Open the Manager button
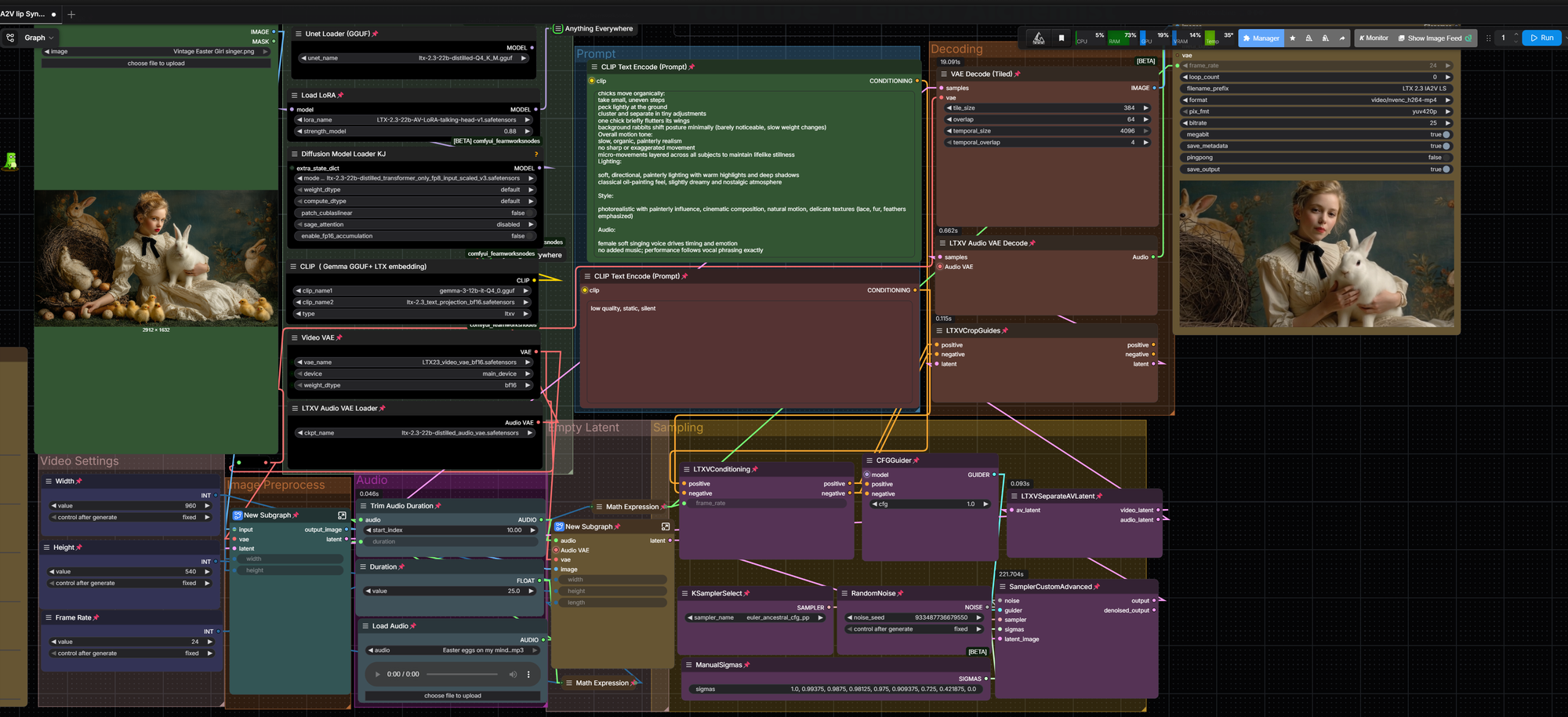The width and height of the screenshot is (1568, 717). tap(1261, 38)
